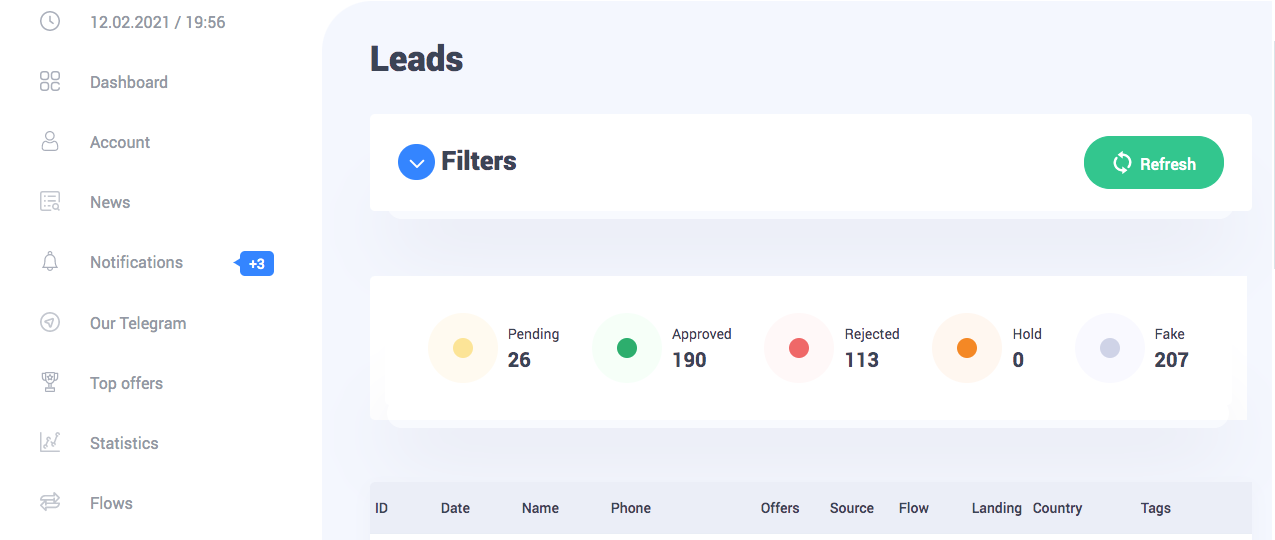Click the Notifications bell icon
1275x540 pixels.
point(50,262)
